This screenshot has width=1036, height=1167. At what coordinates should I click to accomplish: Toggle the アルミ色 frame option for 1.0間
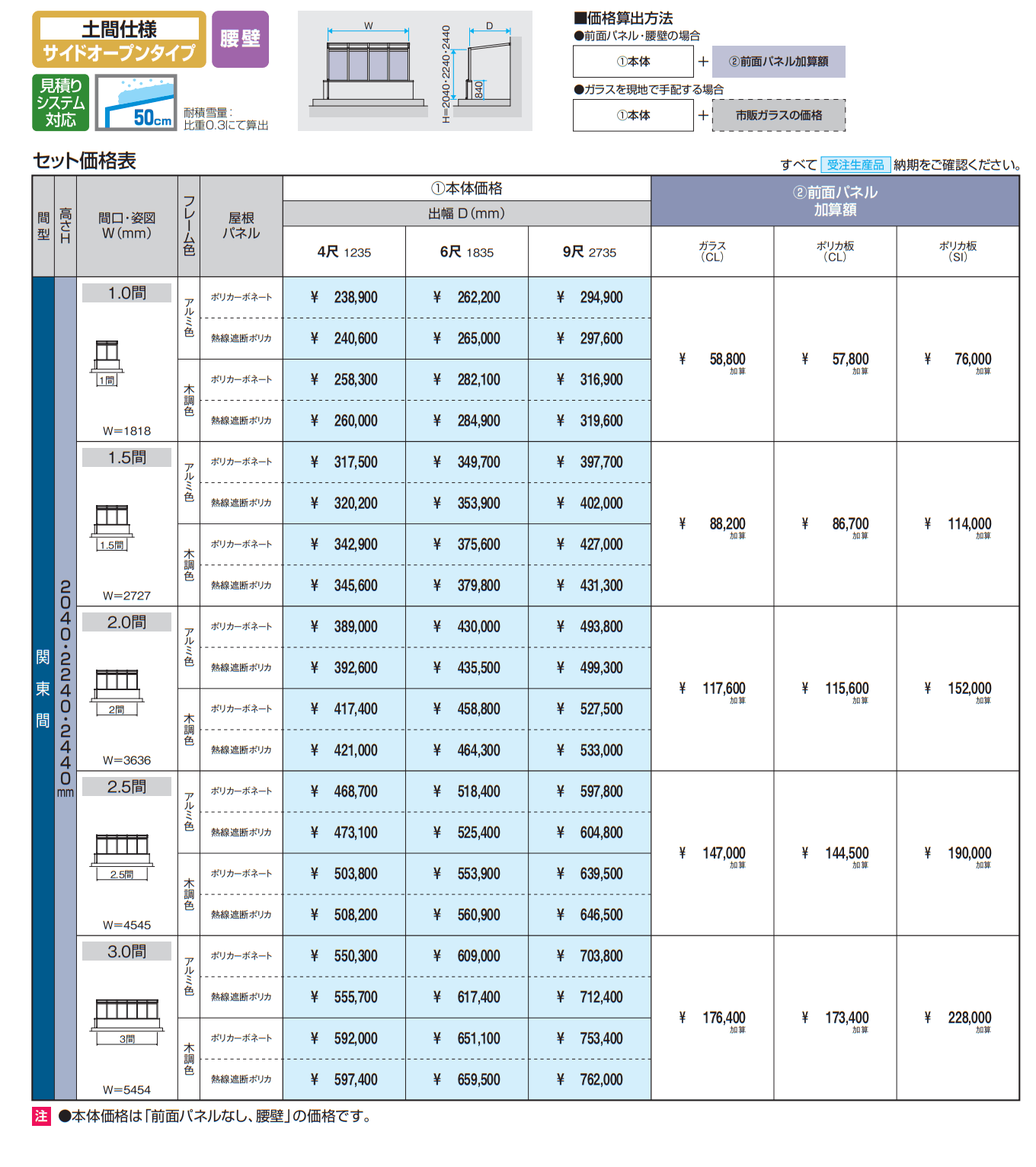[187, 318]
